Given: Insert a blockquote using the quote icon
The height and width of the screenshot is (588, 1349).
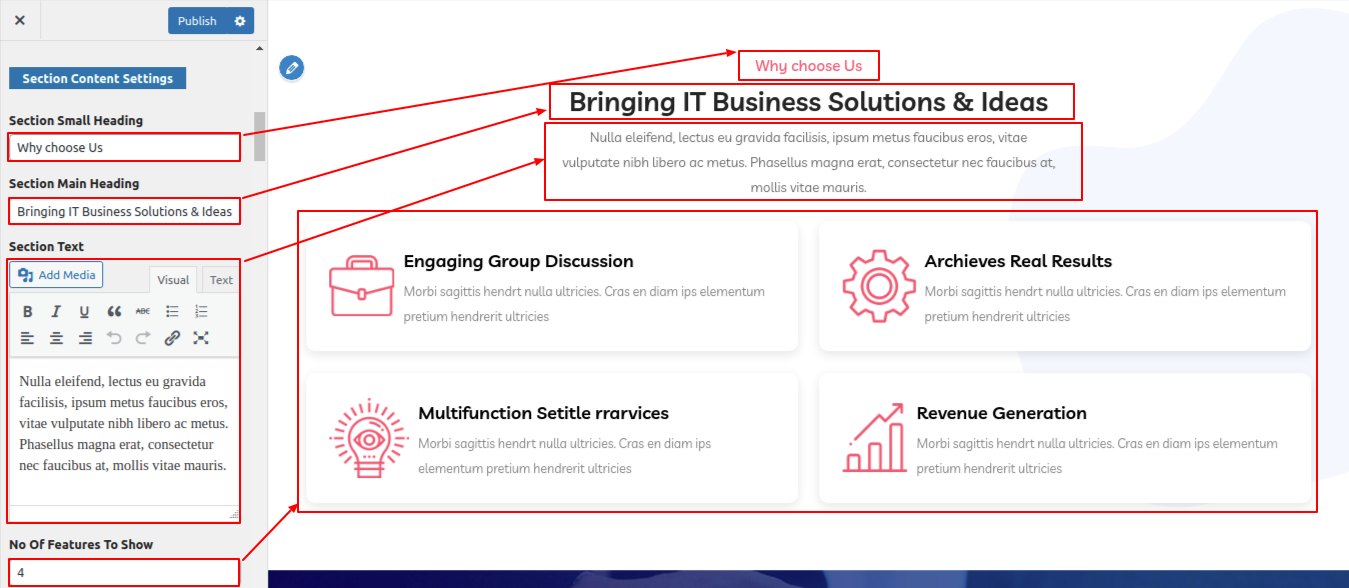Looking at the screenshot, I should pyautogui.click(x=114, y=311).
